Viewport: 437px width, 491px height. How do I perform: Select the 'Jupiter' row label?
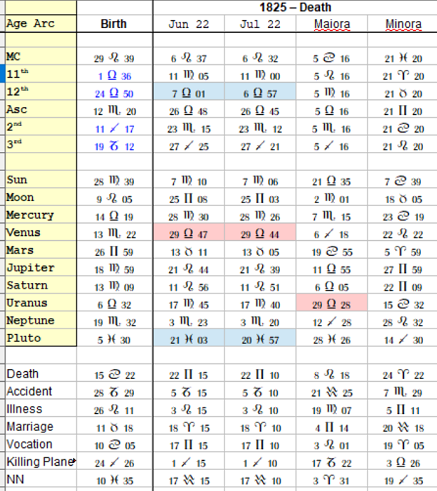tap(30, 268)
